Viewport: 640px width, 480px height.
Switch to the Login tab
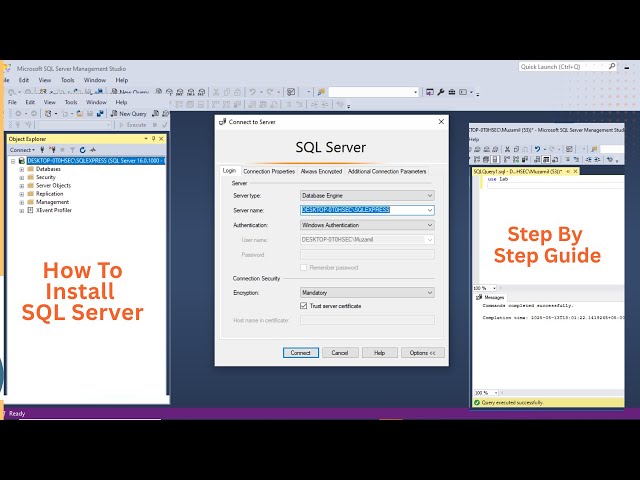pos(229,171)
